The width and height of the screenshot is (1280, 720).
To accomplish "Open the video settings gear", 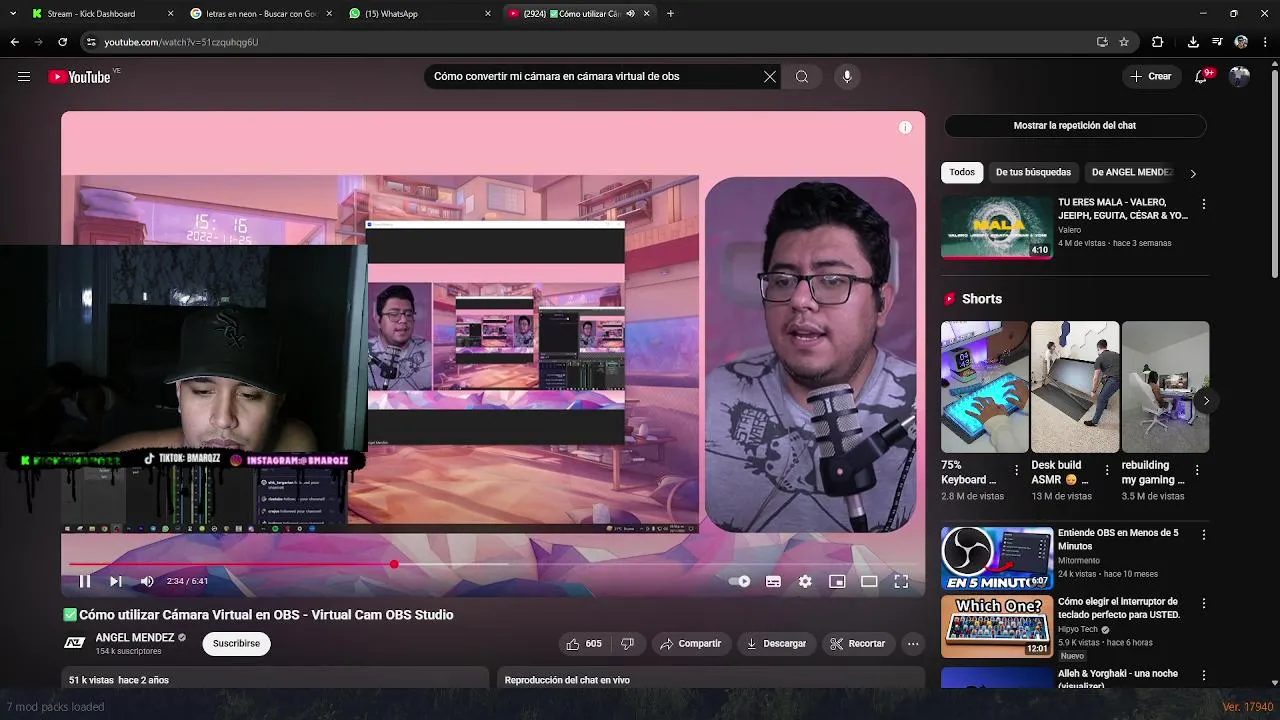I will [805, 581].
